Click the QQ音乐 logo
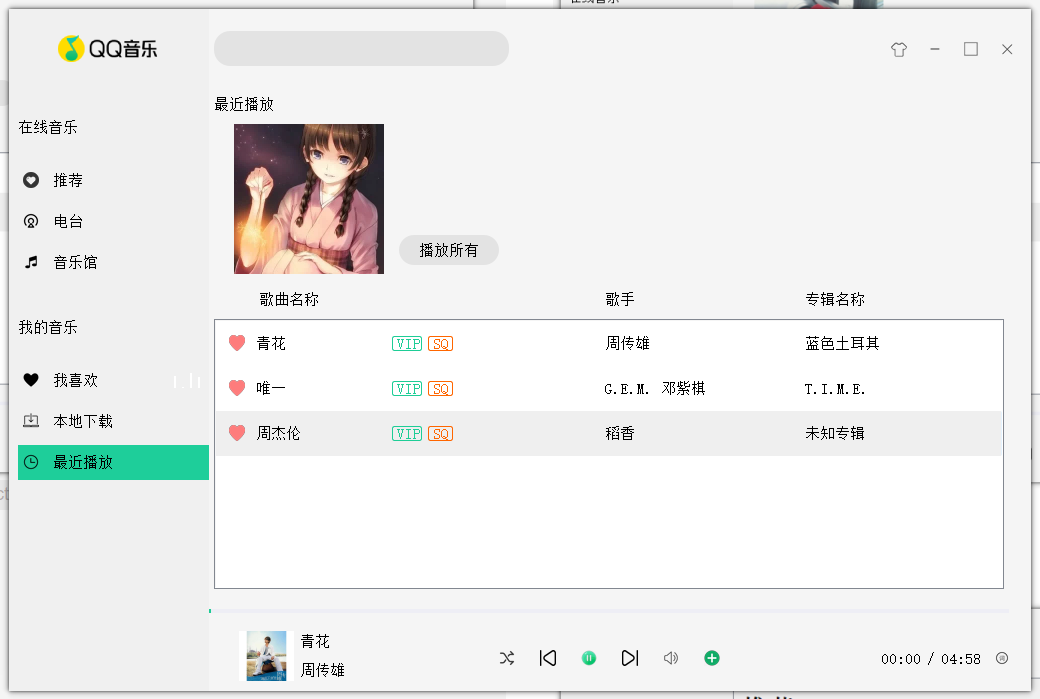 (x=107, y=48)
